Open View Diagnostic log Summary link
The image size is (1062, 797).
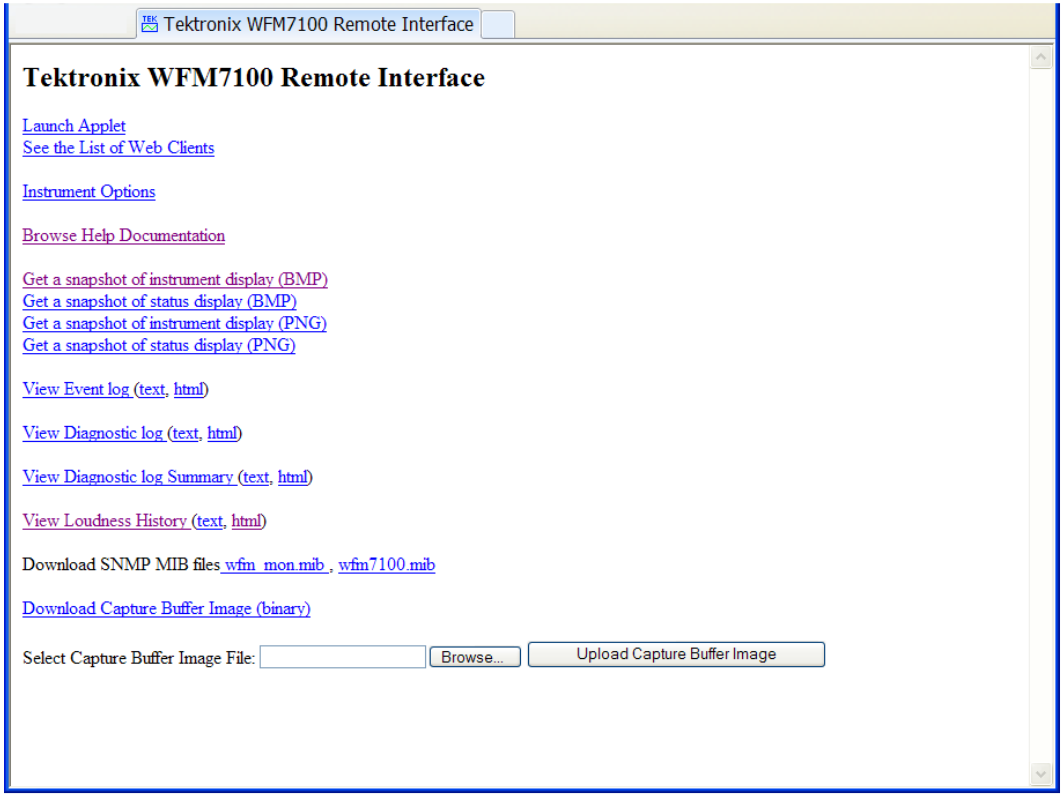point(128,477)
